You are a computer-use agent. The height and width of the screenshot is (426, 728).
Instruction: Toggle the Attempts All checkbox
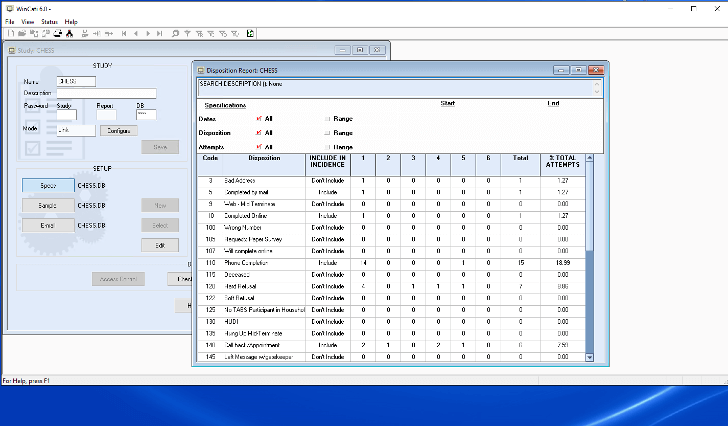[x=259, y=147]
